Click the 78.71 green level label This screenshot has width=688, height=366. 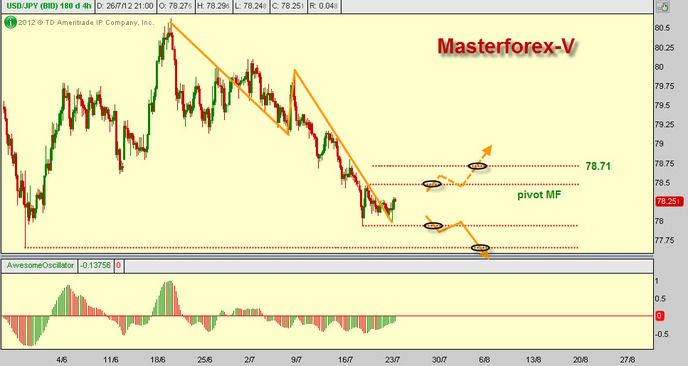pos(598,166)
